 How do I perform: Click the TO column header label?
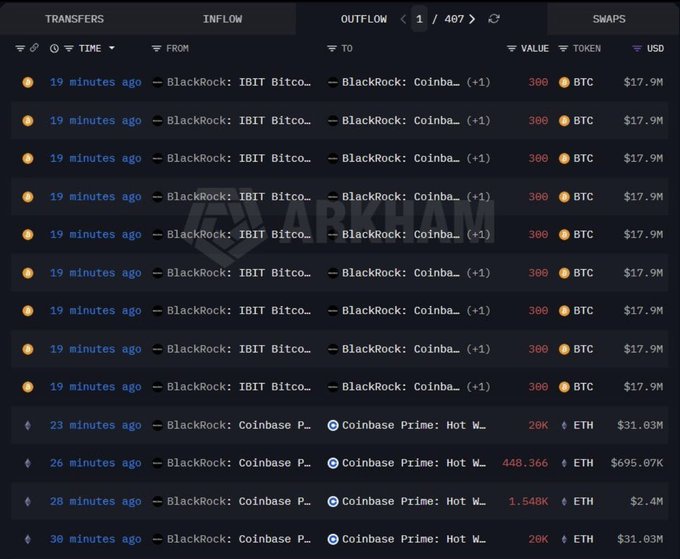pyautogui.click(x=347, y=49)
